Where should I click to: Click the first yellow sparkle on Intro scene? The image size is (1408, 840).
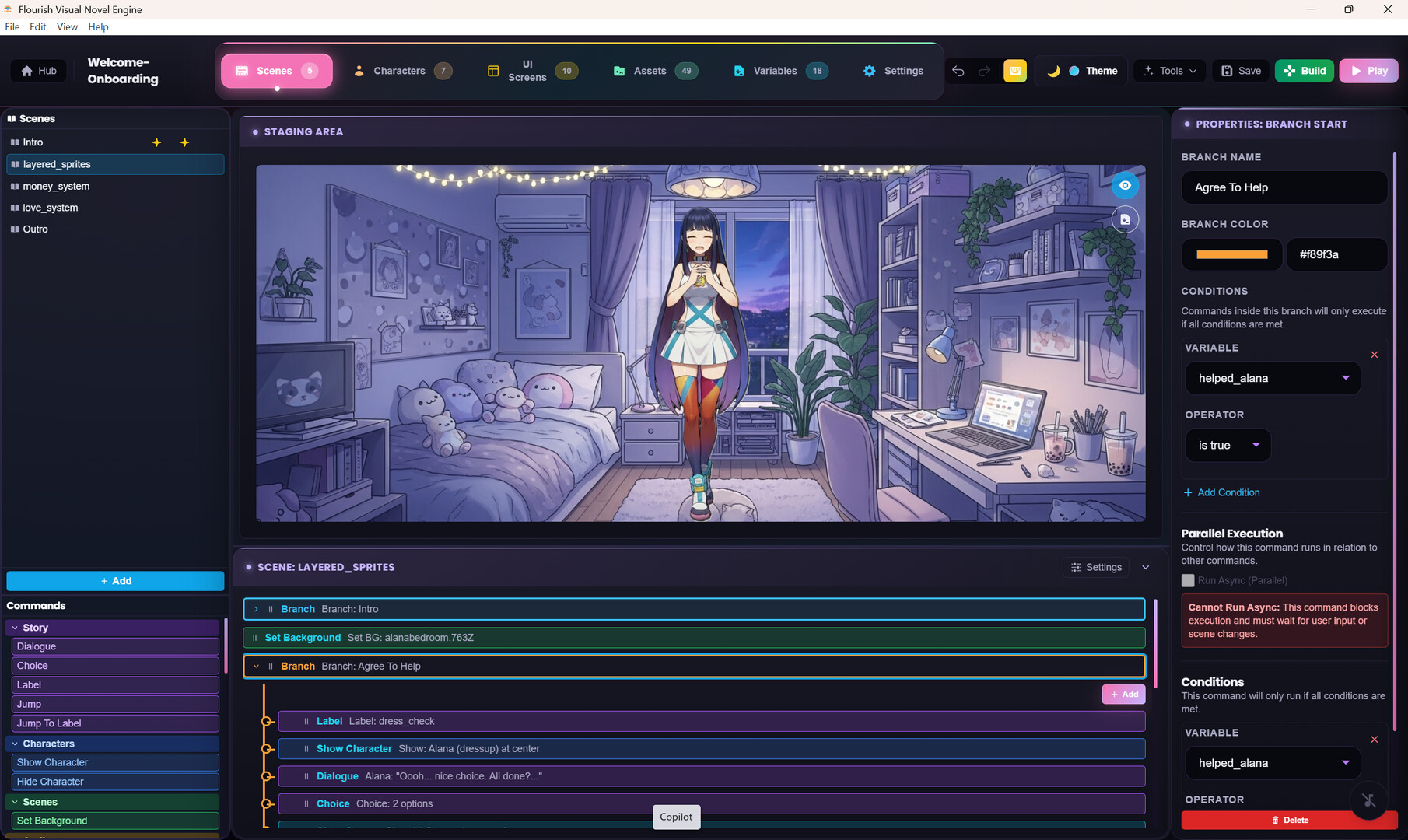(156, 142)
